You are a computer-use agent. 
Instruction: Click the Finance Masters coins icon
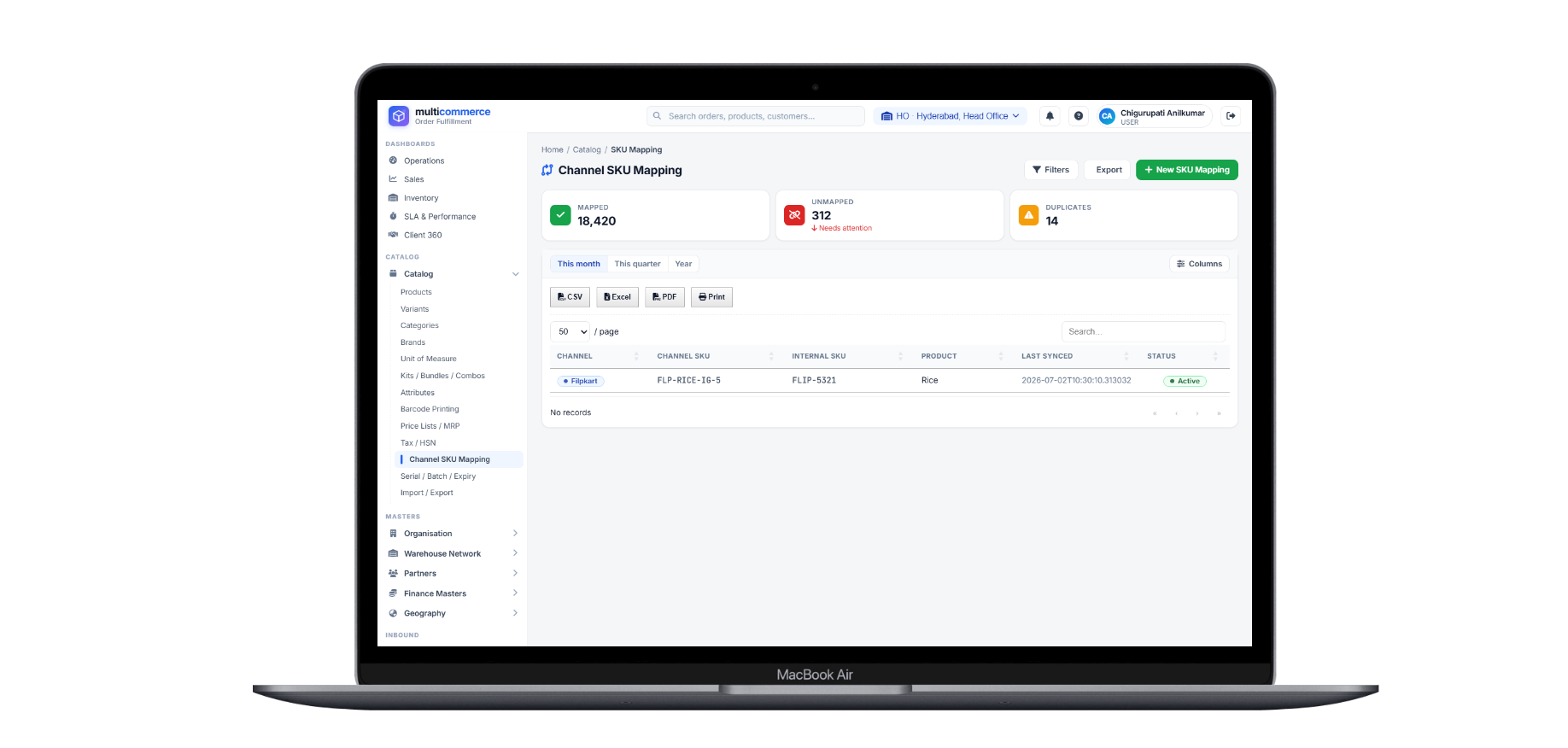point(393,593)
